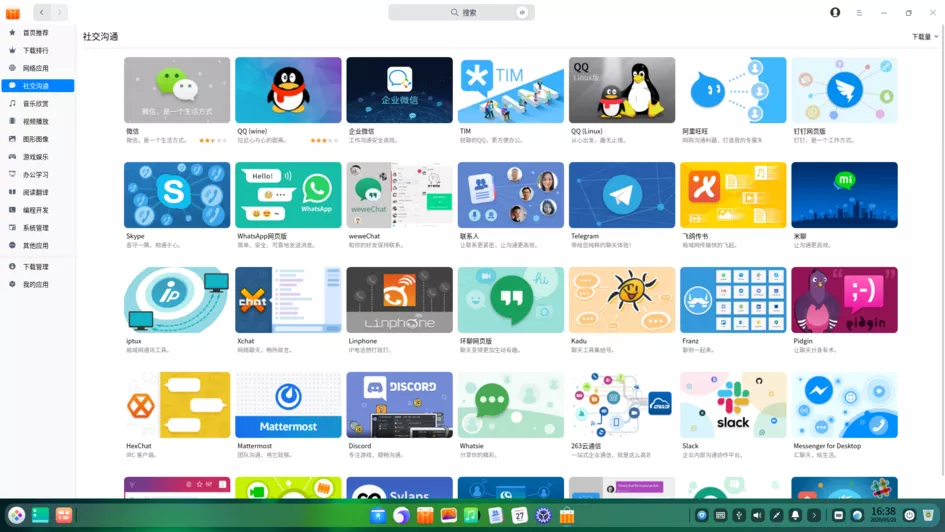945x532 pixels.
Task: Open the hamburger main menu
Action: click(x=859, y=13)
